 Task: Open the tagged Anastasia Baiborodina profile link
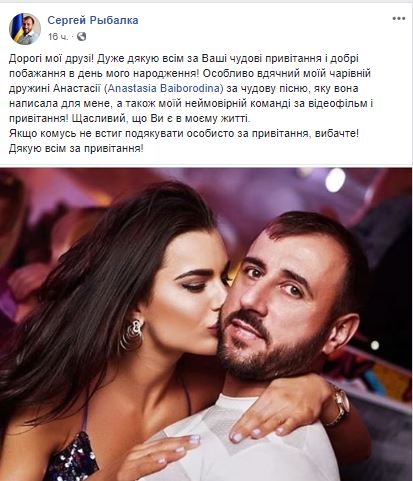tap(165, 88)
